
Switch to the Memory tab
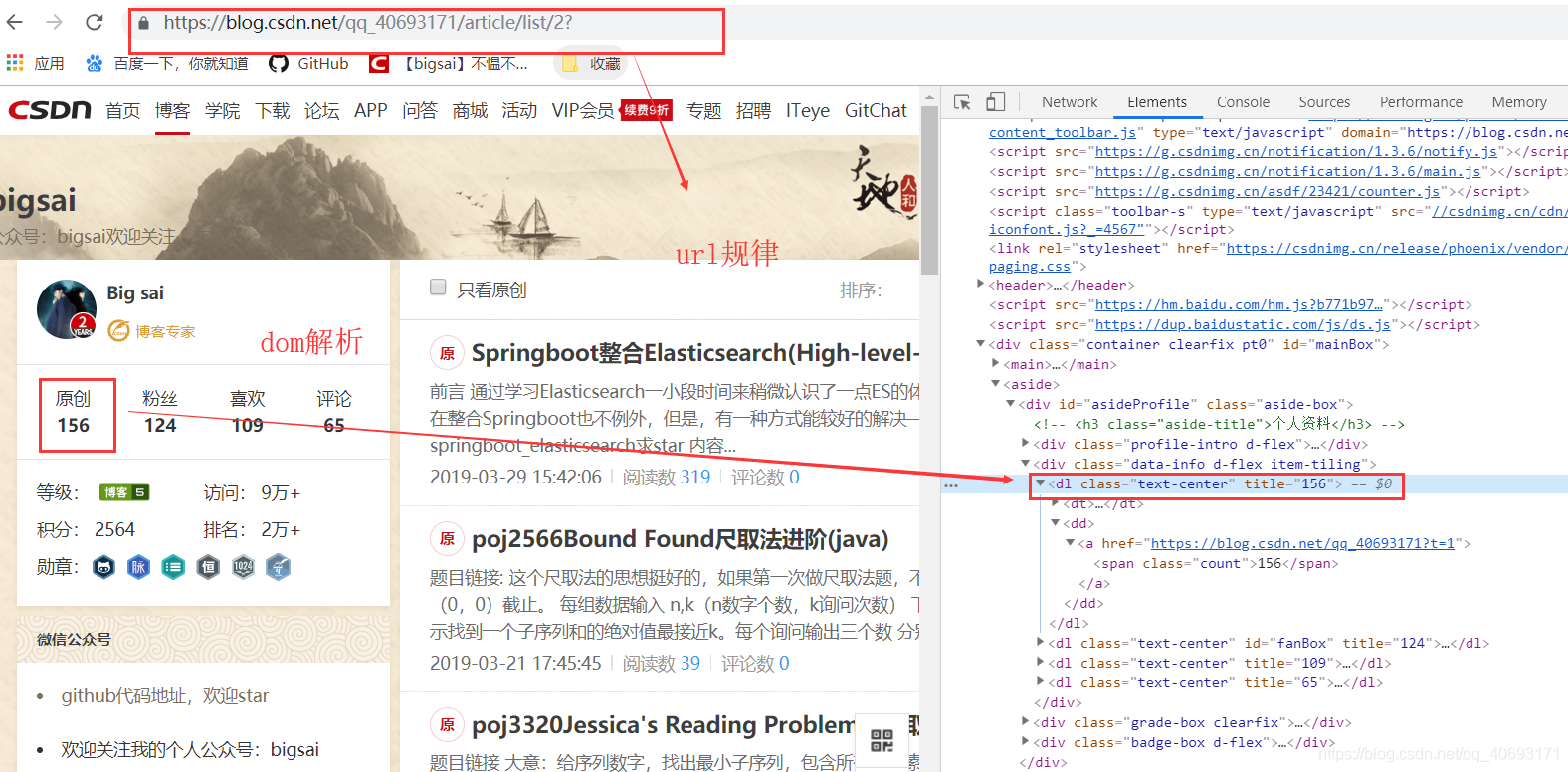point(1519,101)
